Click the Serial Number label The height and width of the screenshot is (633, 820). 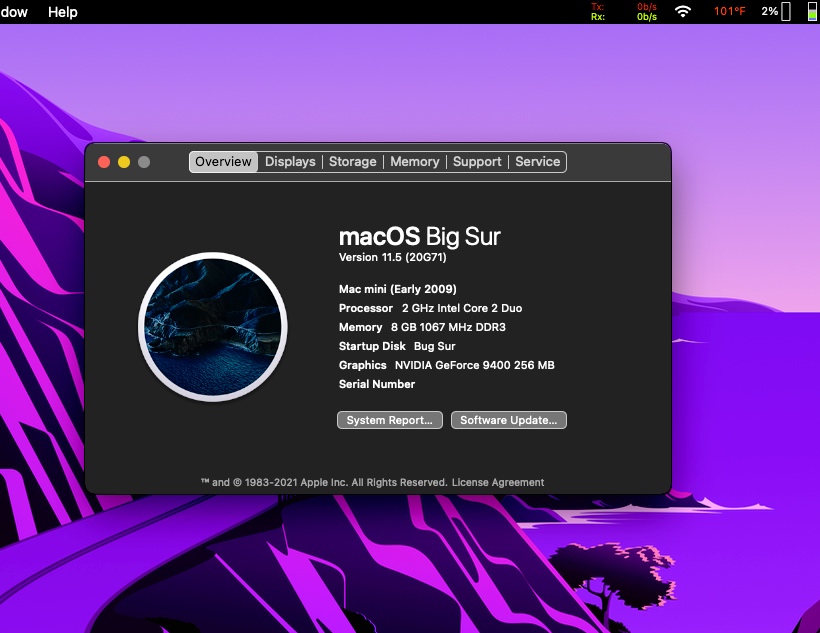(x=377, y=384)
